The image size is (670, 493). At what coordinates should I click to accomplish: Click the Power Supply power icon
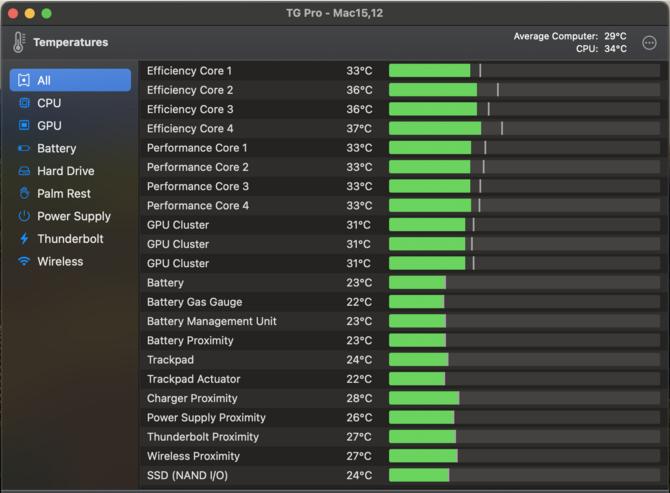pyautogui.click(x=24, y=216)
